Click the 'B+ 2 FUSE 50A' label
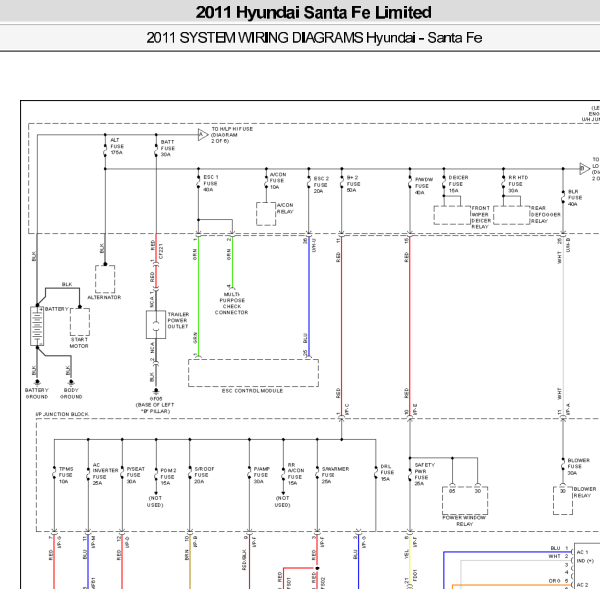This screenshot has width=600, height=589. (x=353, y=184)
